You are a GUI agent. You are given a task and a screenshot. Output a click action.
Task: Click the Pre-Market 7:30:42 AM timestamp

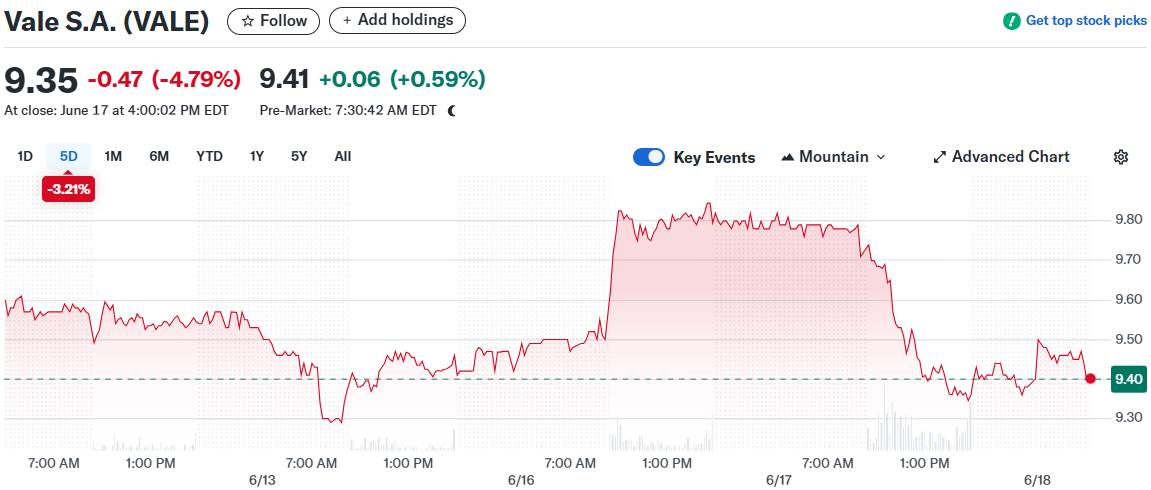(348, 111)
